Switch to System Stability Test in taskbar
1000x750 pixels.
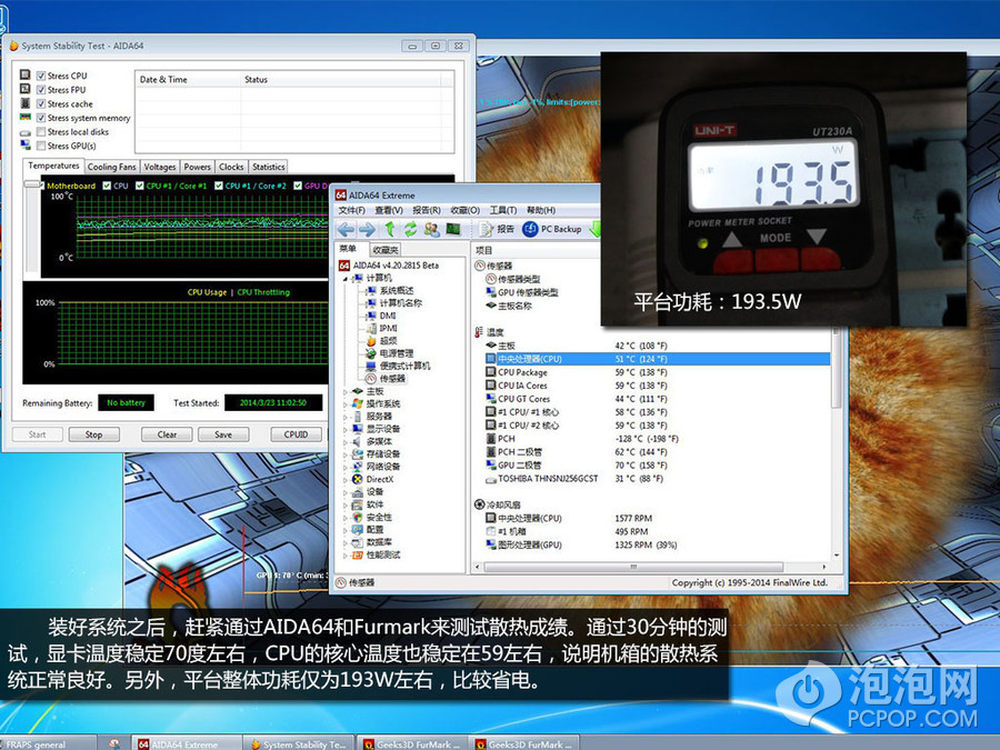tap(297, 744)
